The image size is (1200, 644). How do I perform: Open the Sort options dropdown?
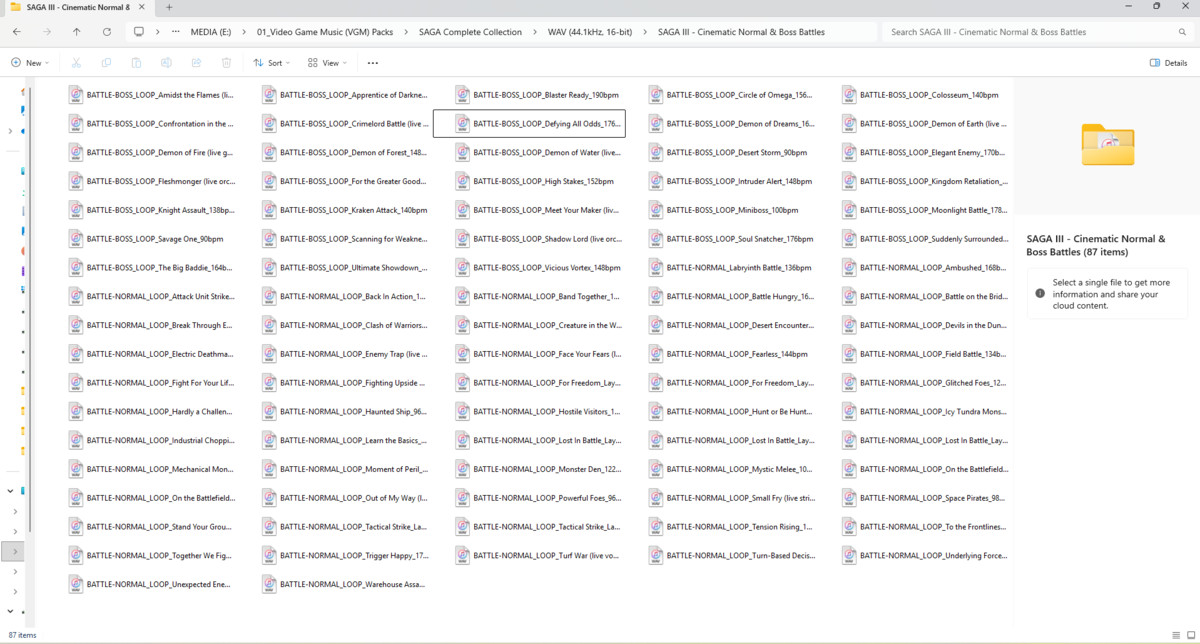271,63
